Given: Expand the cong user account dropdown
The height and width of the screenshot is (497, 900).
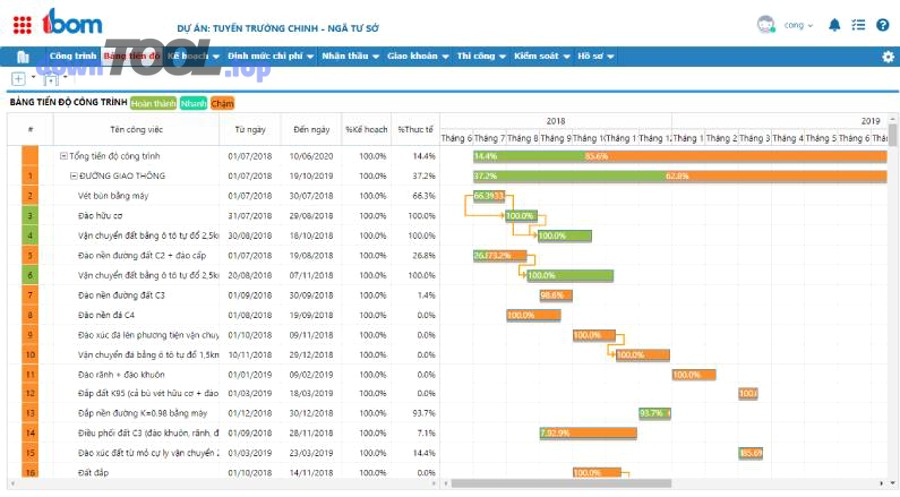Looking at the screenshot, I should pos(798,25).
